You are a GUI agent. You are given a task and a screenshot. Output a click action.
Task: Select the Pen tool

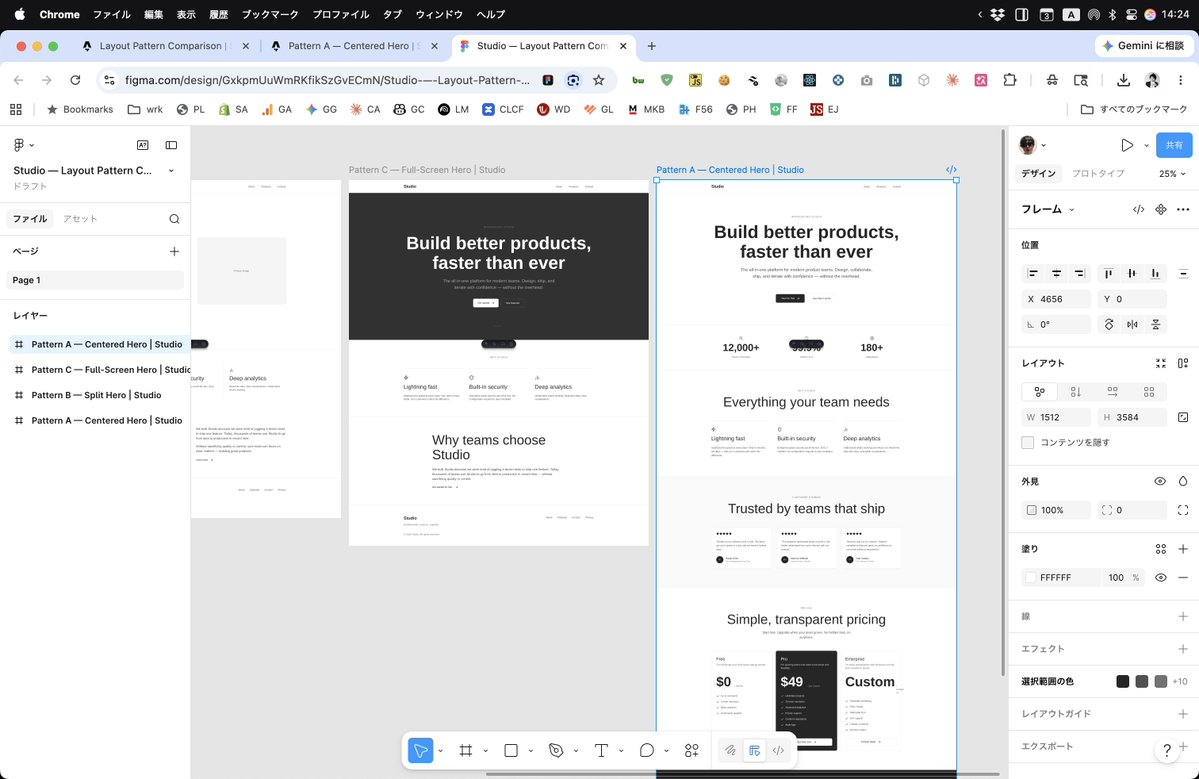click(556, 751)
